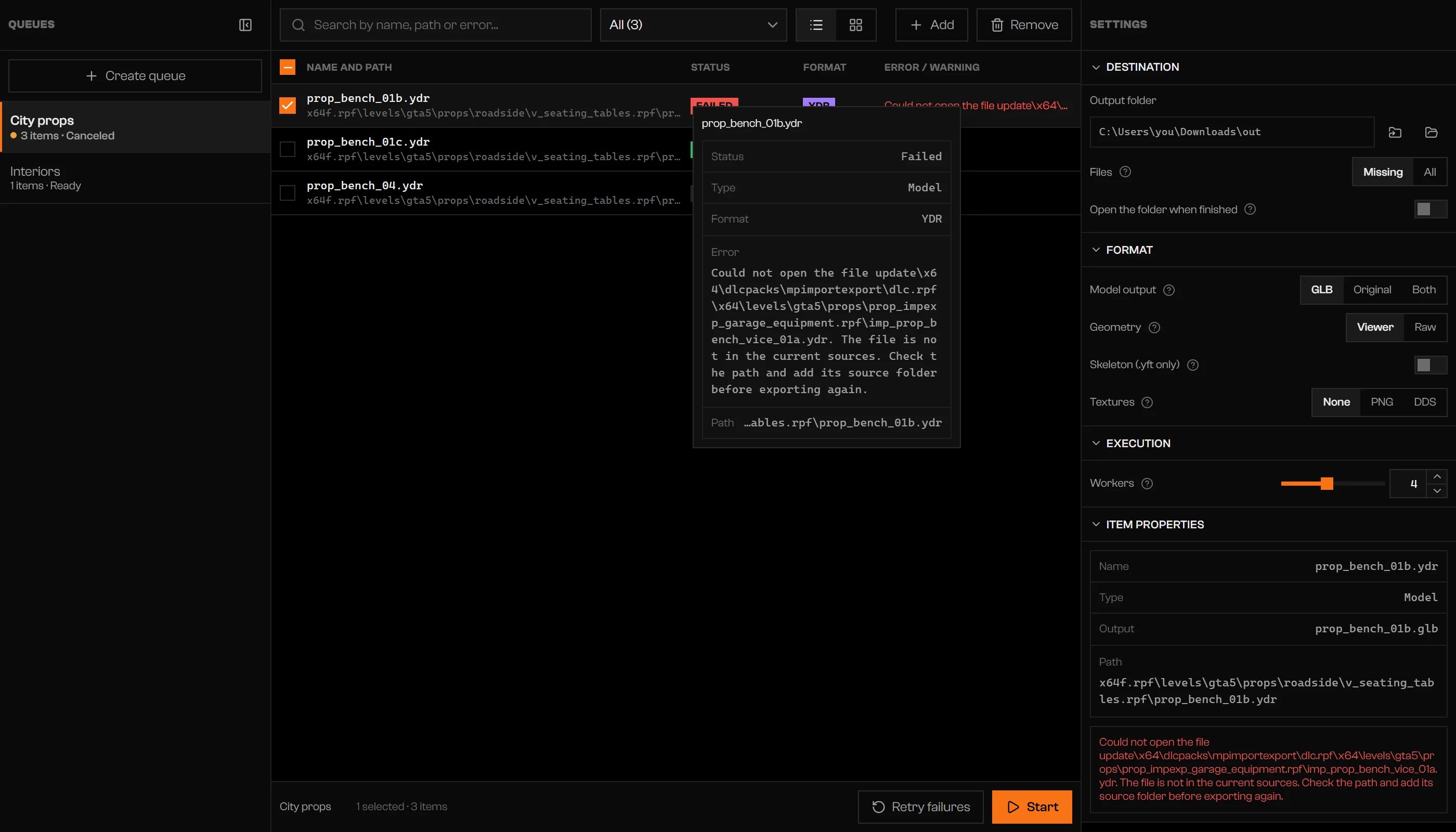Decrease workers count with down arrow
The height and width of the screenshot is (832, 1456).
pos(1437,491)
